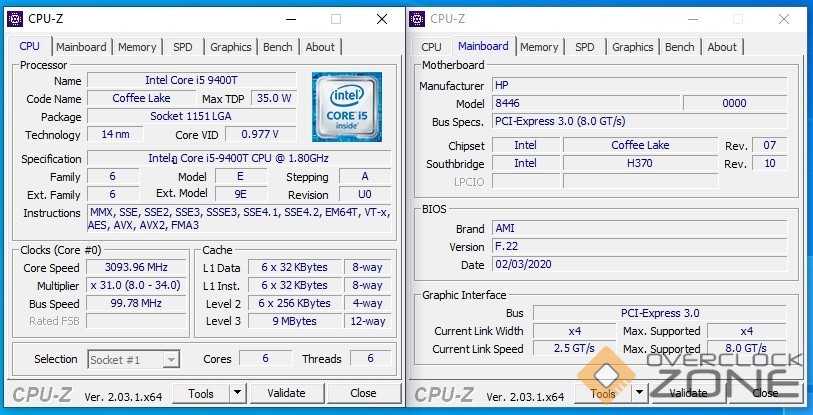Click the southbridge model 'H370'

[x=640, y=163]
